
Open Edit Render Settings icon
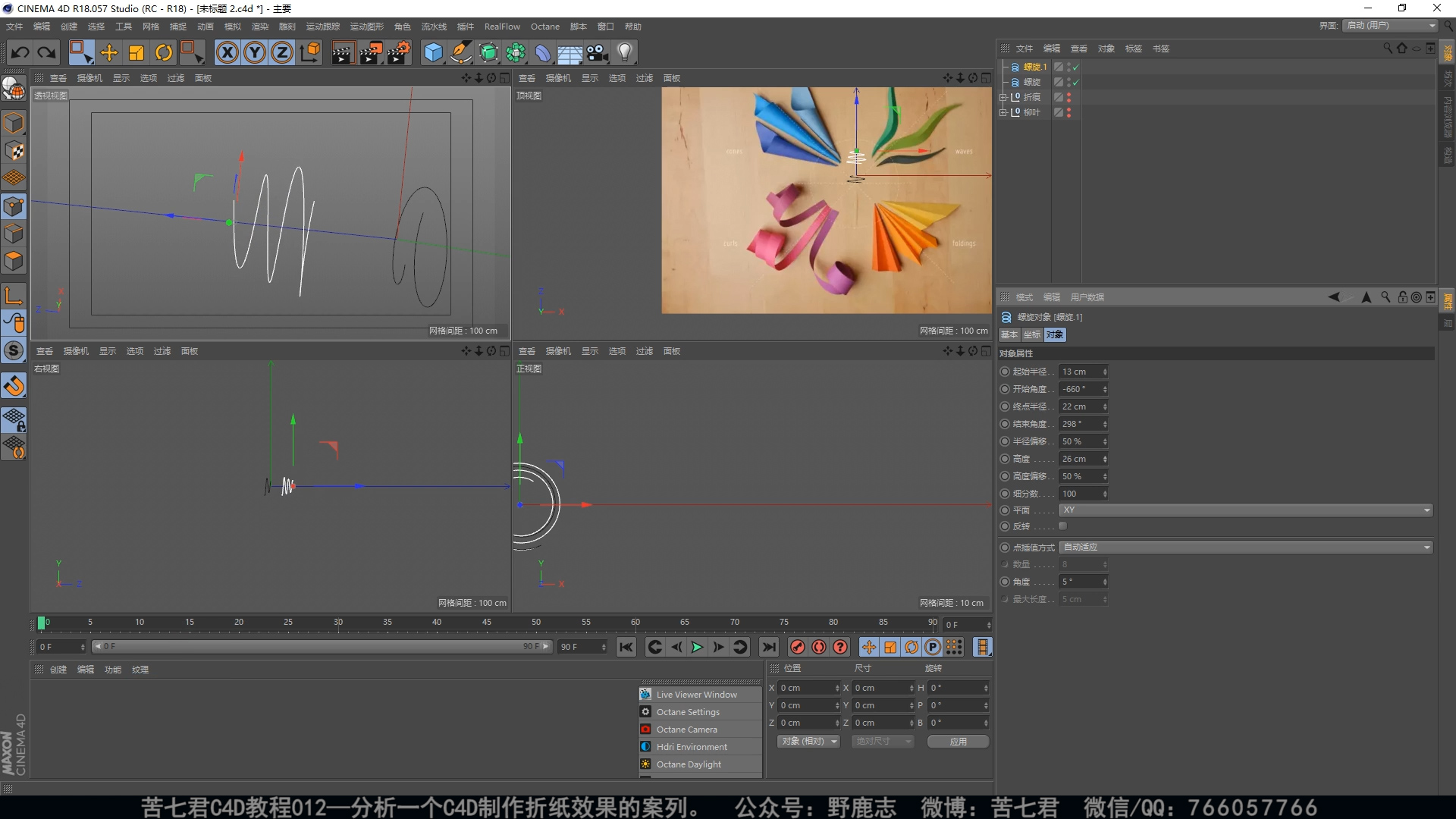tap(399, 52)
